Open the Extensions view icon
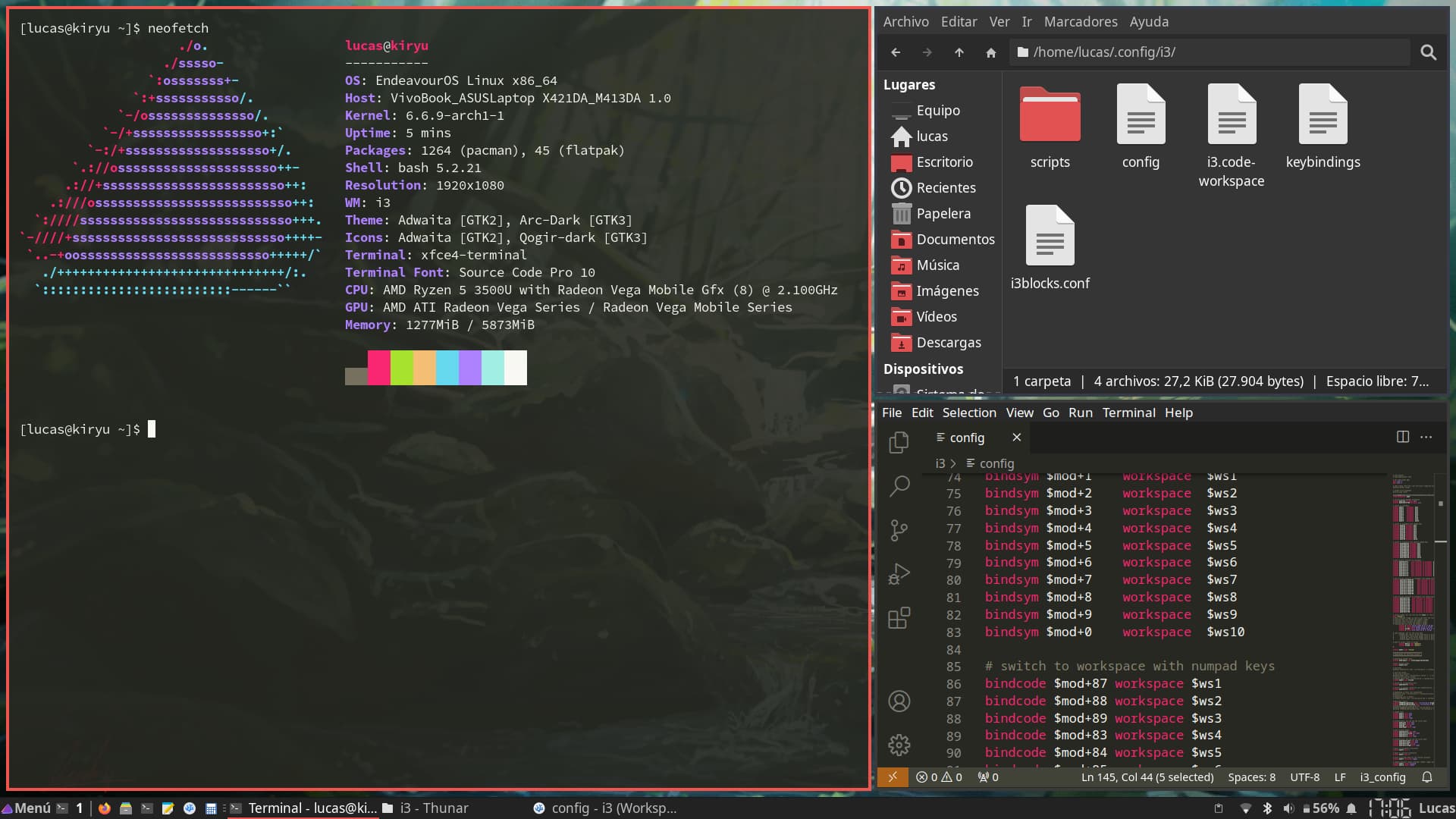The image size is (1456, 819). pos(899,618)
